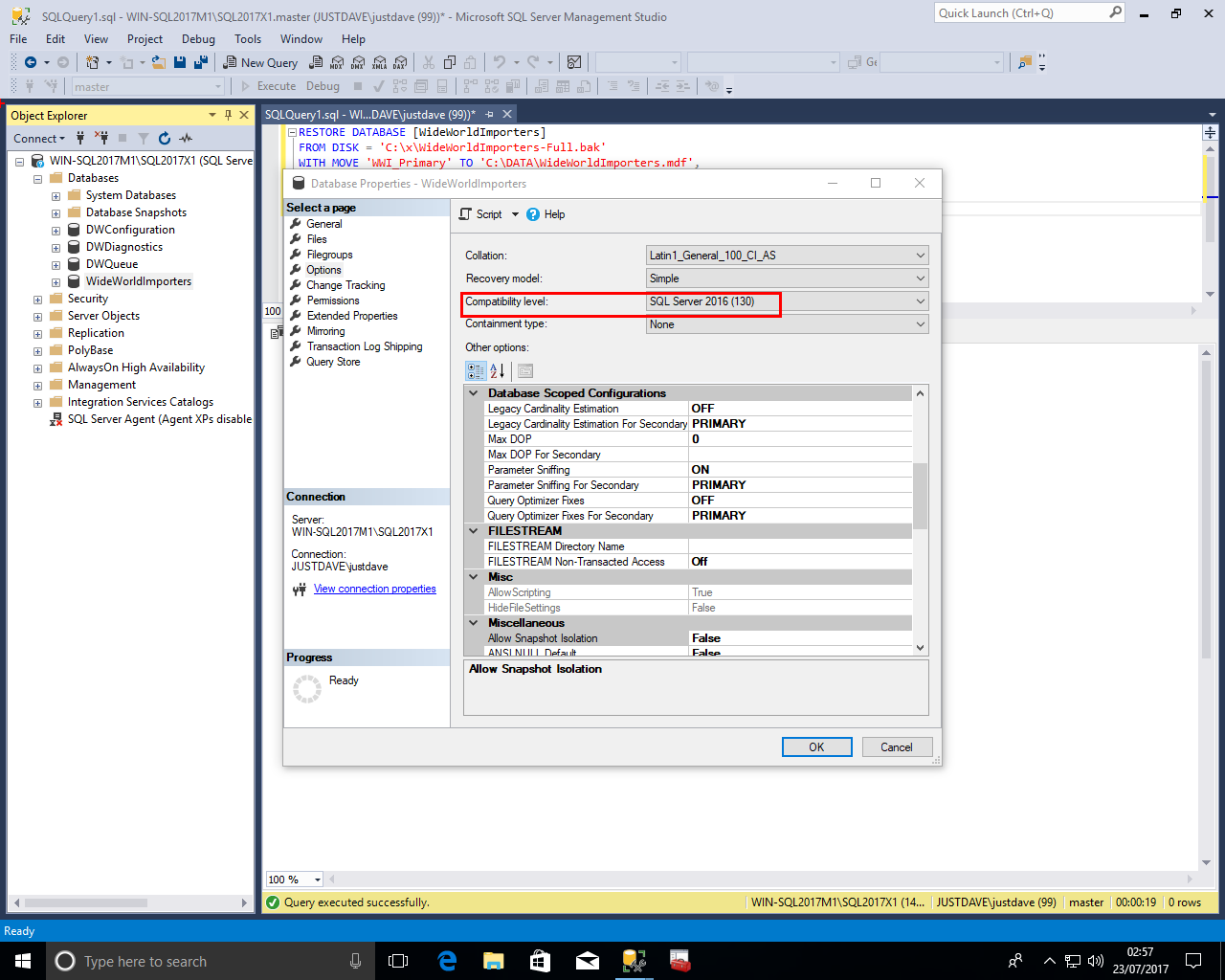Open the View connection properties link
Image resolution: width=1225 pixels, height=980 pixels.
[374, 590]
